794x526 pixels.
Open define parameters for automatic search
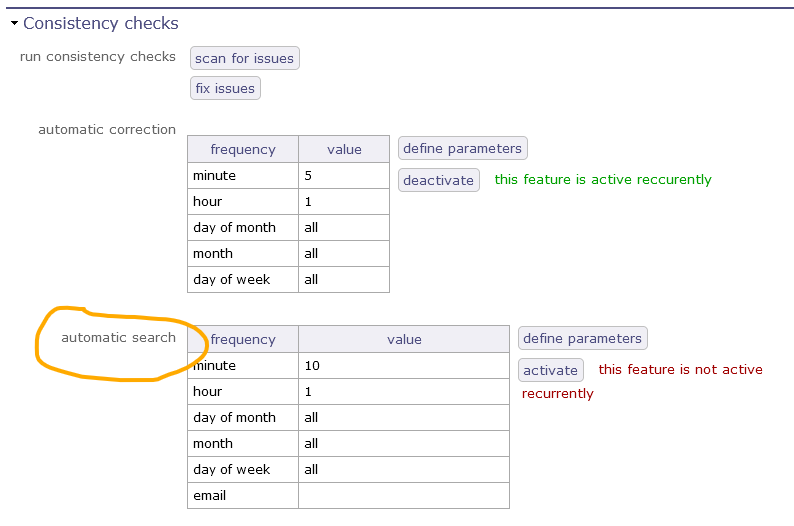click(582, 339)
